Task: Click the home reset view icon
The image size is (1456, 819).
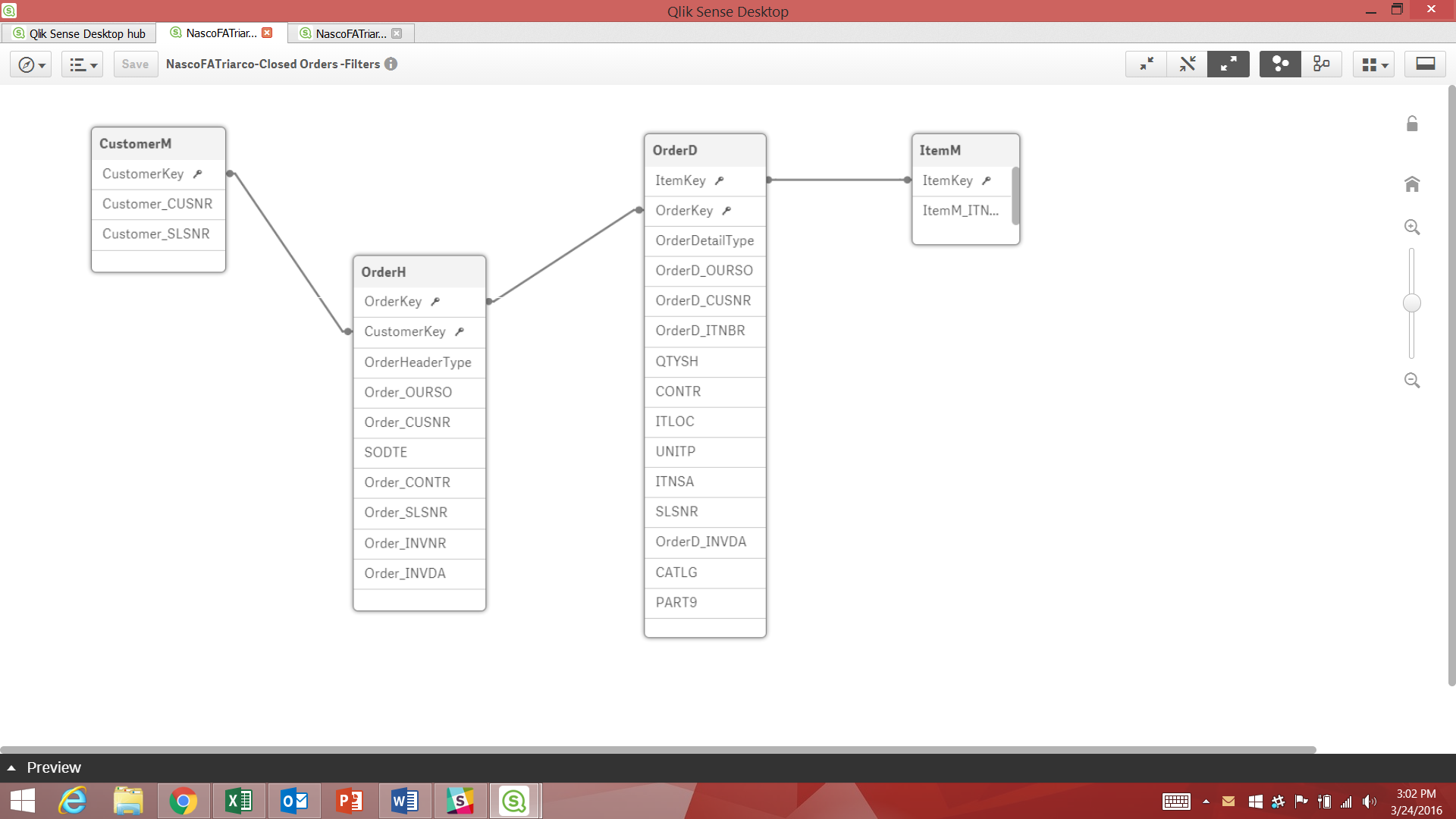Action: coord(1411,184)
